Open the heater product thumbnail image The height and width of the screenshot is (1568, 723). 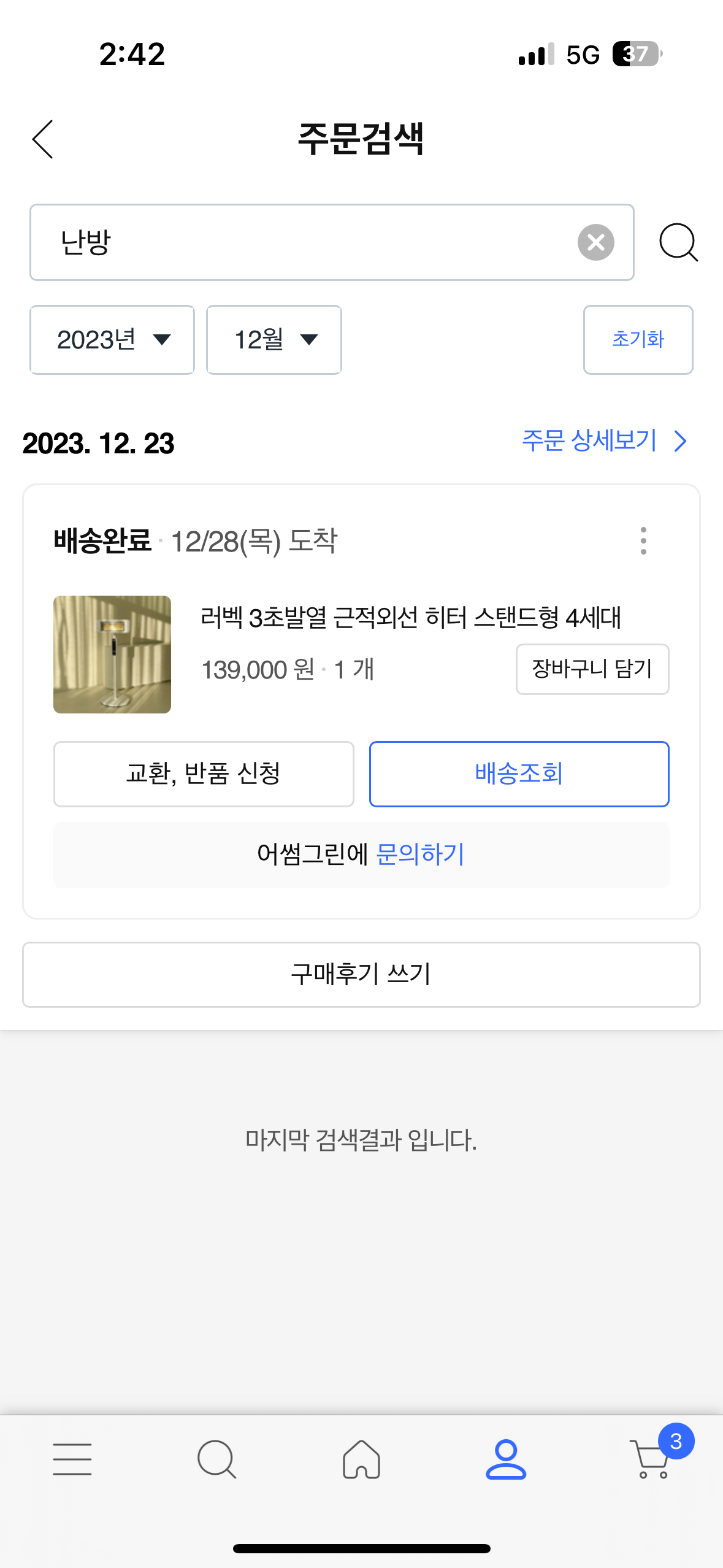tap(112, 654)
